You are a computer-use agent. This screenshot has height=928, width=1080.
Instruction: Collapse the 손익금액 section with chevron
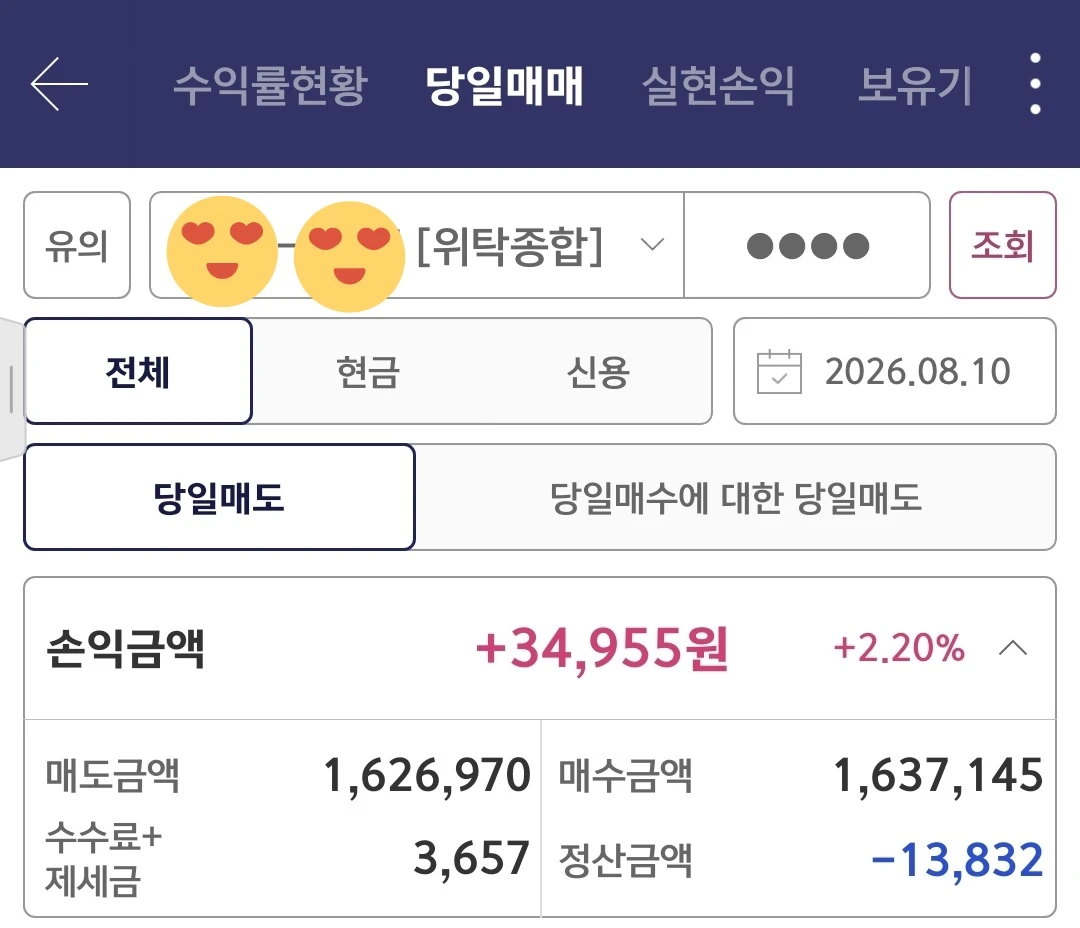tap(1012, 648)
